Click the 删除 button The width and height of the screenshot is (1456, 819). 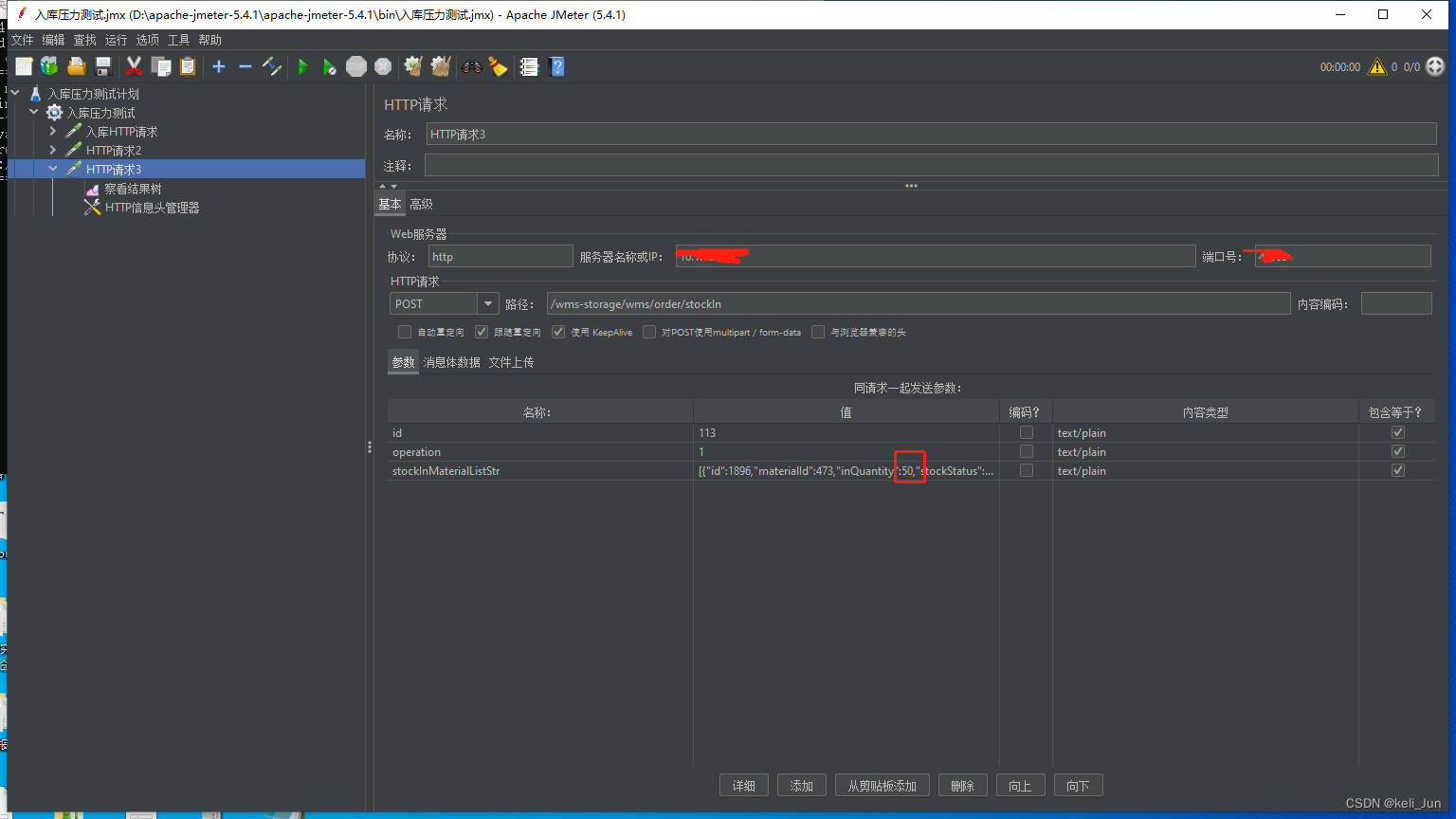(x=962, y=785)
